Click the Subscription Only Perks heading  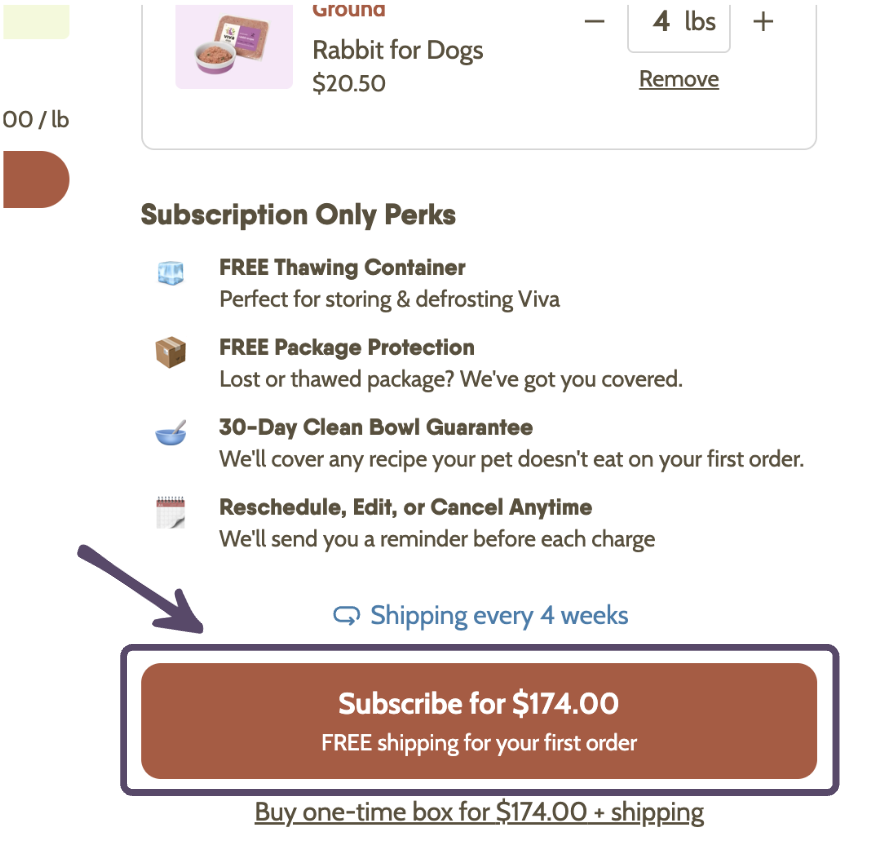click(298, 214)
